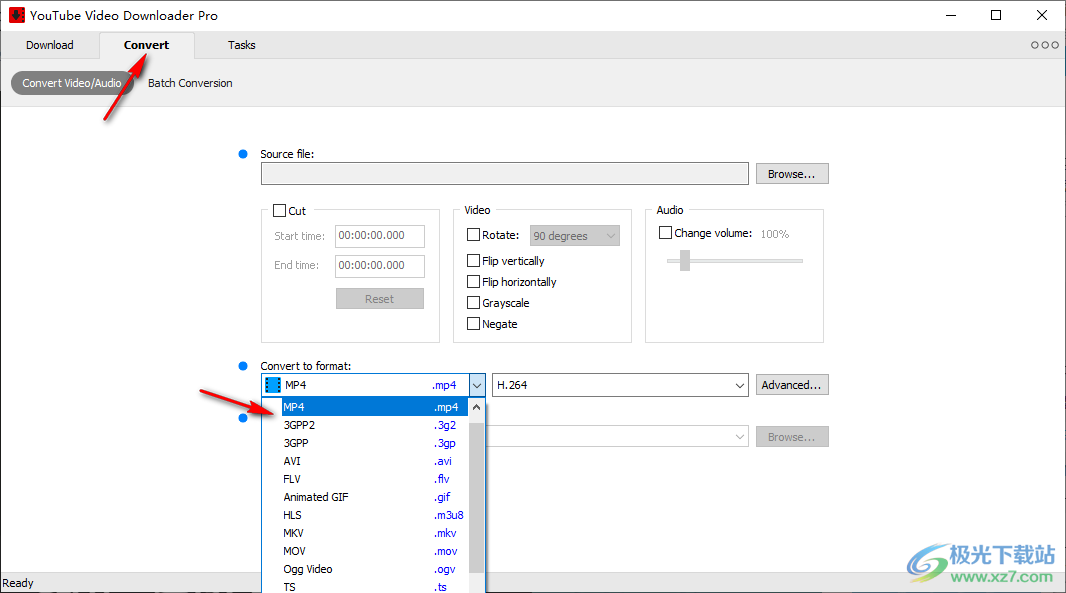Click the format list scrollbar up arrow

point(477,407)
